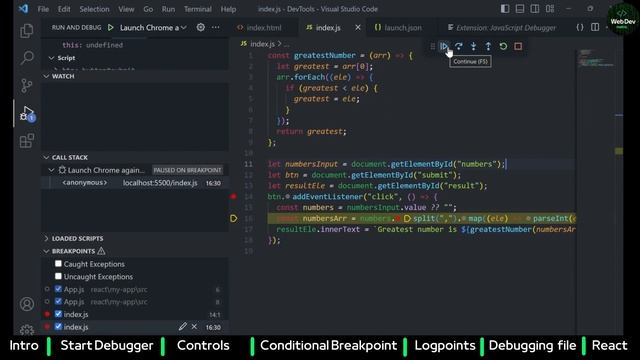640x360 pixels.
Task: Open the Help menu
Action: [x=228, y=9]
